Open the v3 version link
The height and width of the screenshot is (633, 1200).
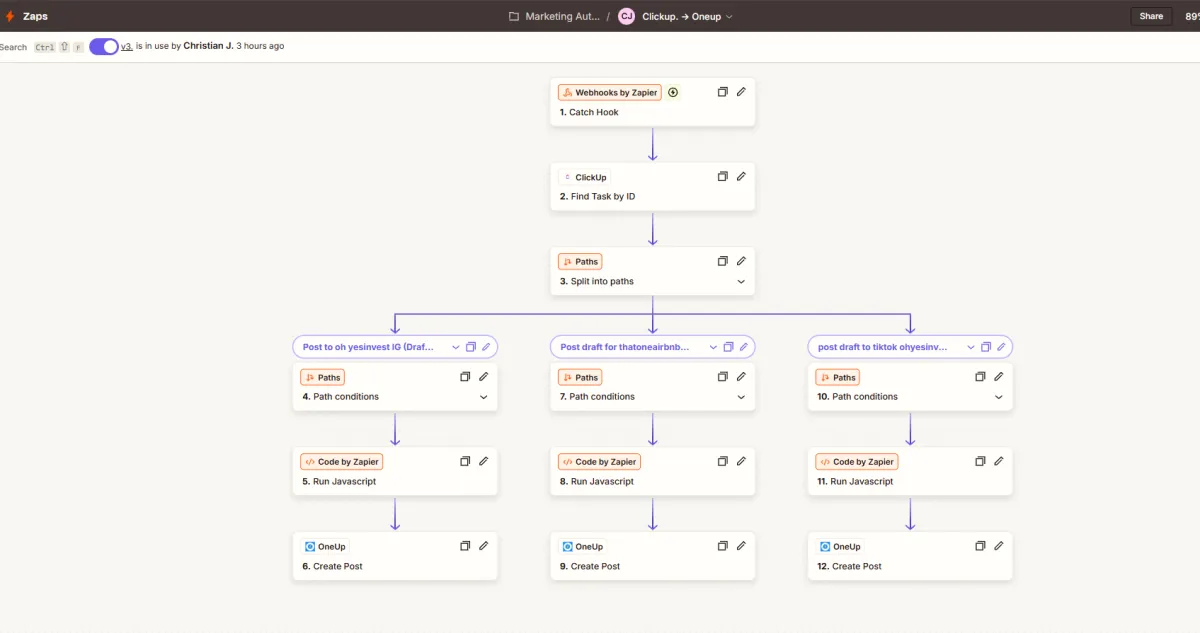(x=127, y=46)
